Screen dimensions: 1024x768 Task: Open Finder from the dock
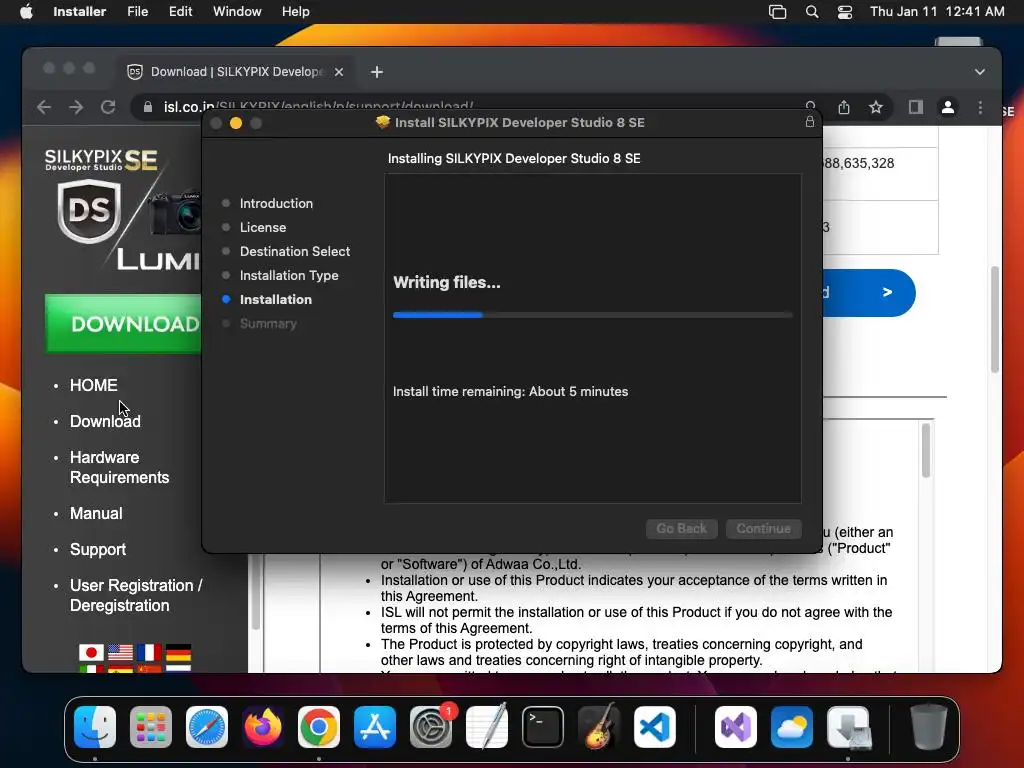[x=95, y=727]
